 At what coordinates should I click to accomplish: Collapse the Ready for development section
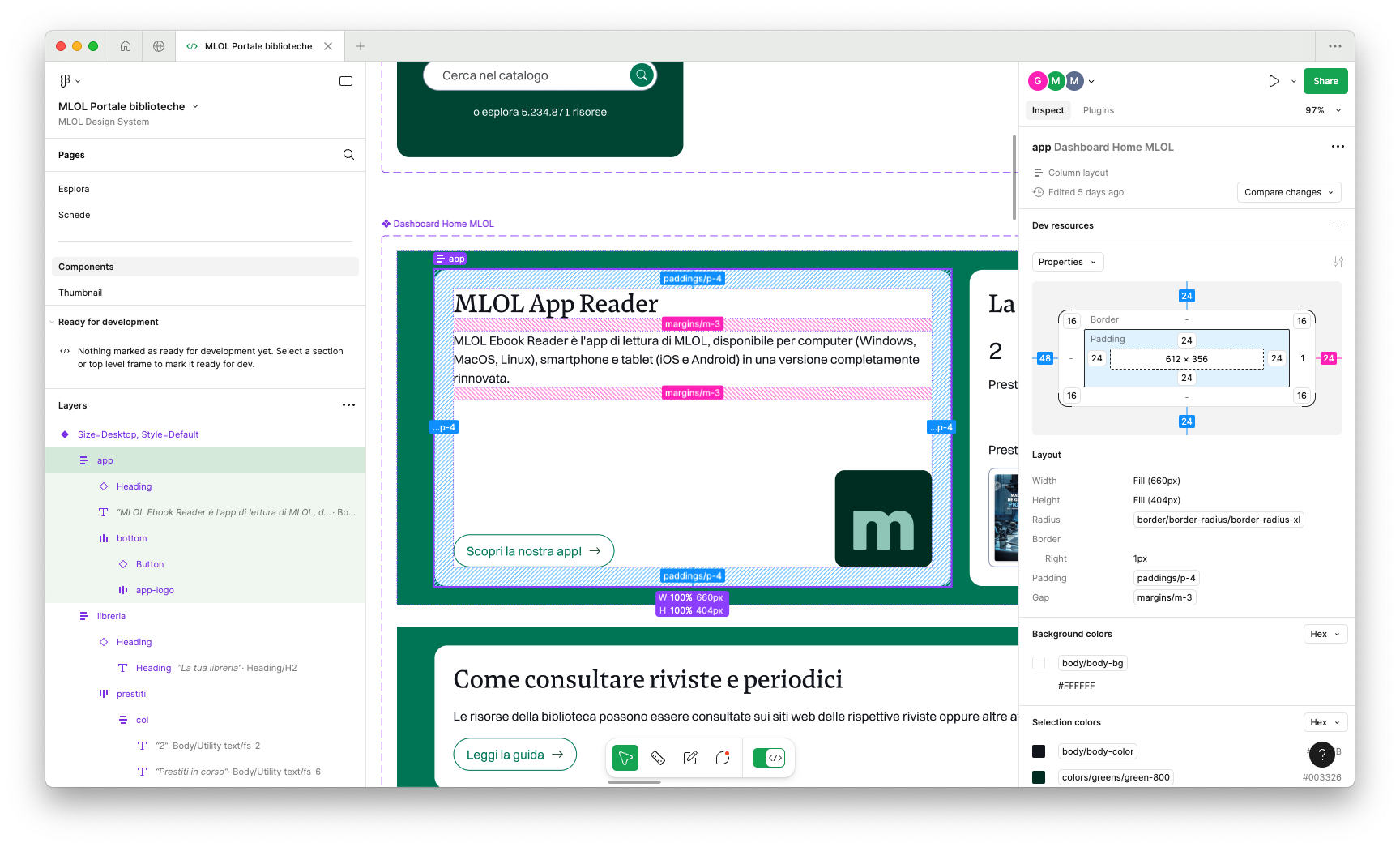(x=52, y=322)
